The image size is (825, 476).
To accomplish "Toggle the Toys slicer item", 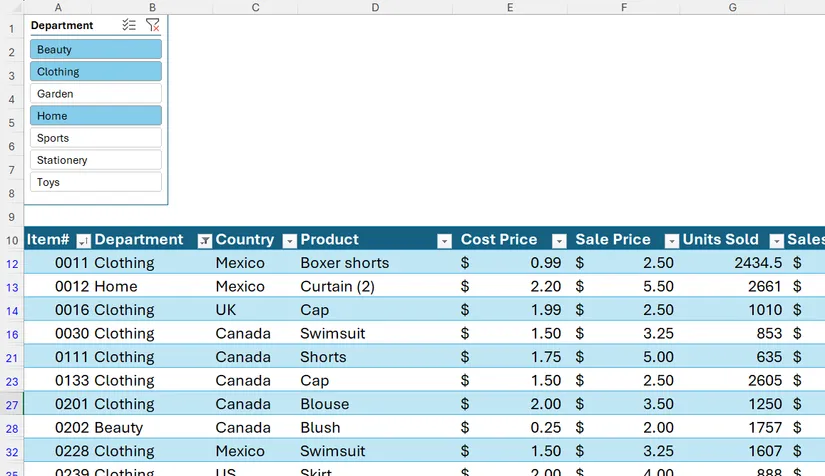I will click(x=96, y=182).
